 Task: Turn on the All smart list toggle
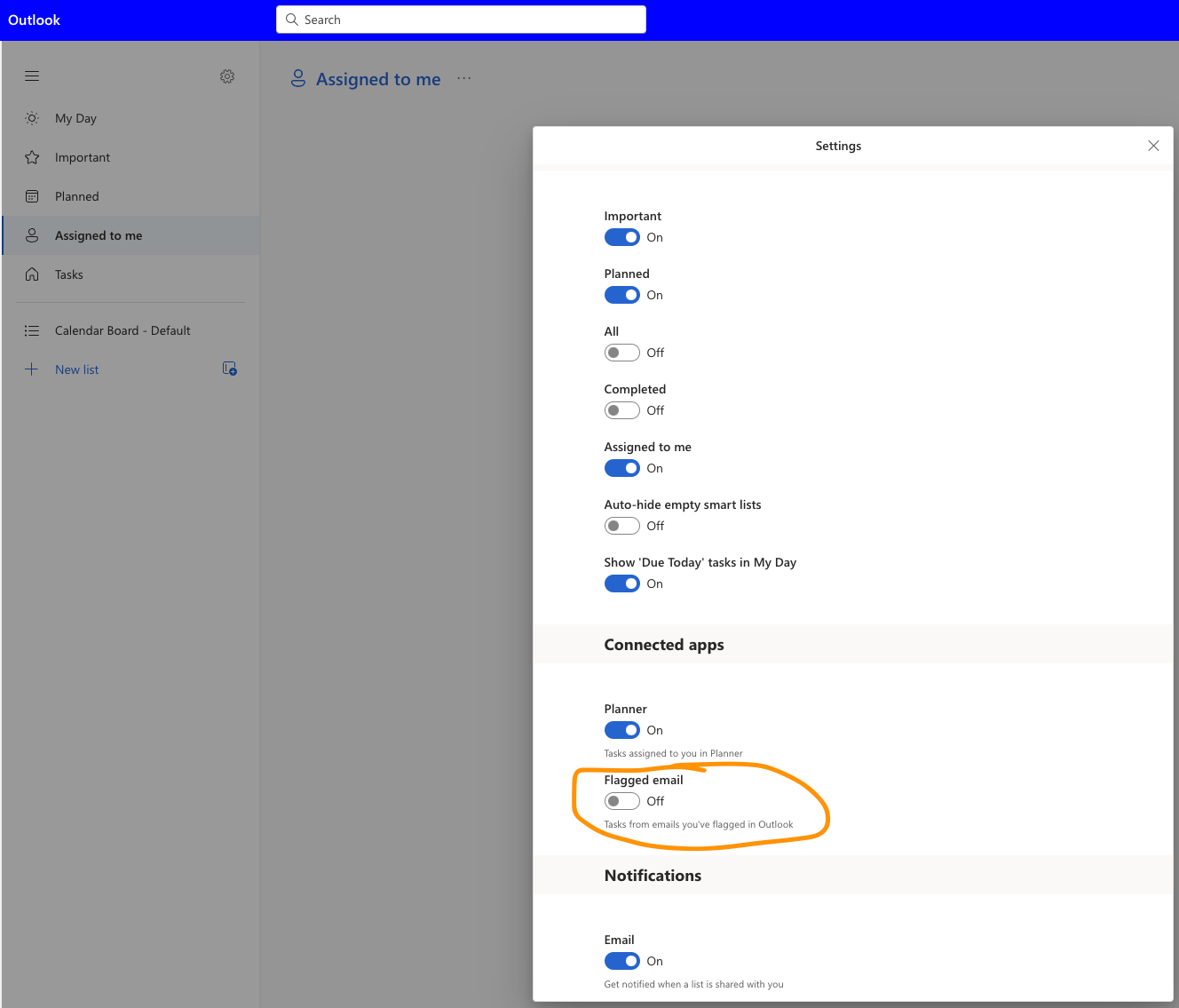(621, 352)
